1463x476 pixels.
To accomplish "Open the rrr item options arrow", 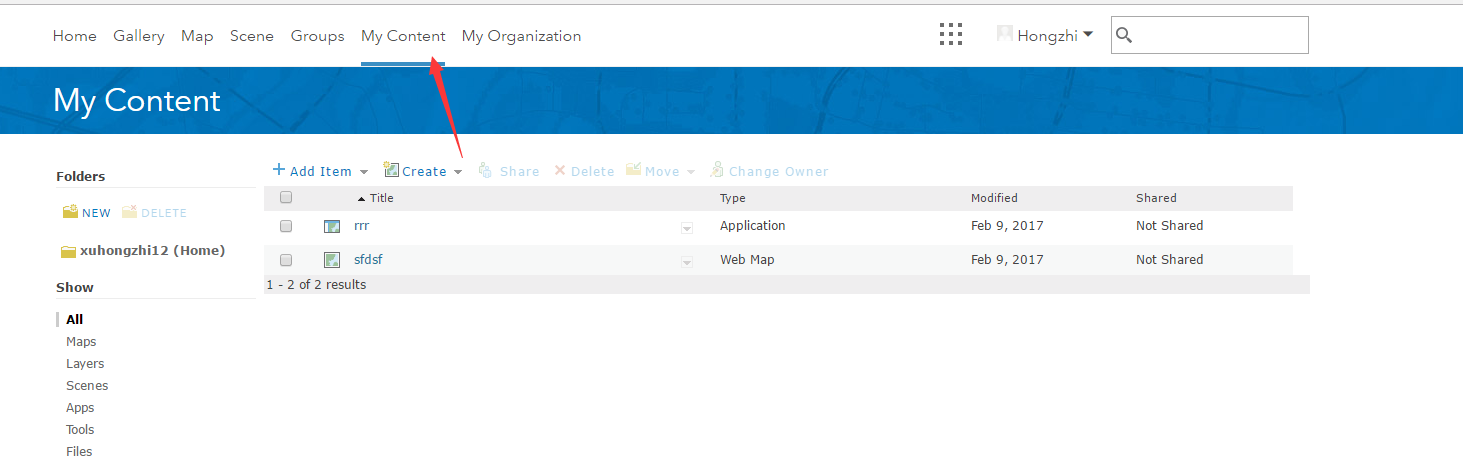I will pyautogui.click(x=687, y=228).
